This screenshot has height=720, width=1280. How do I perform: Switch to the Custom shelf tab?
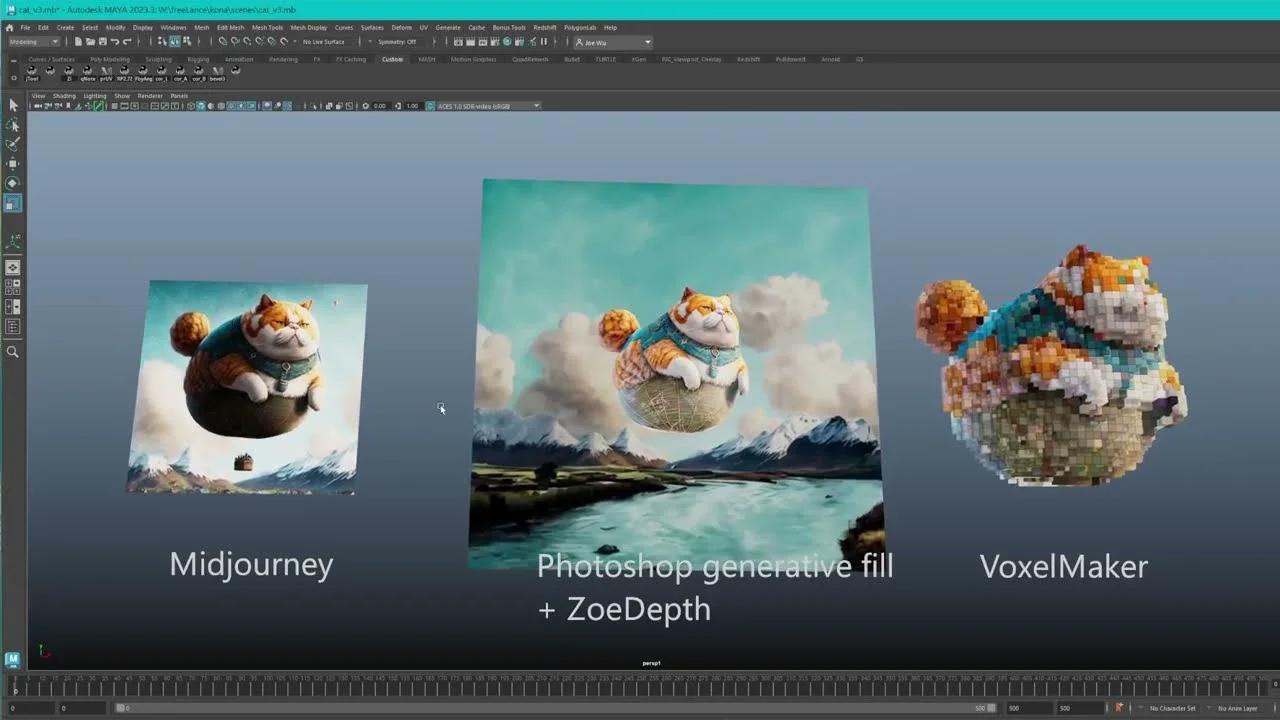click(x=392, y=59)
